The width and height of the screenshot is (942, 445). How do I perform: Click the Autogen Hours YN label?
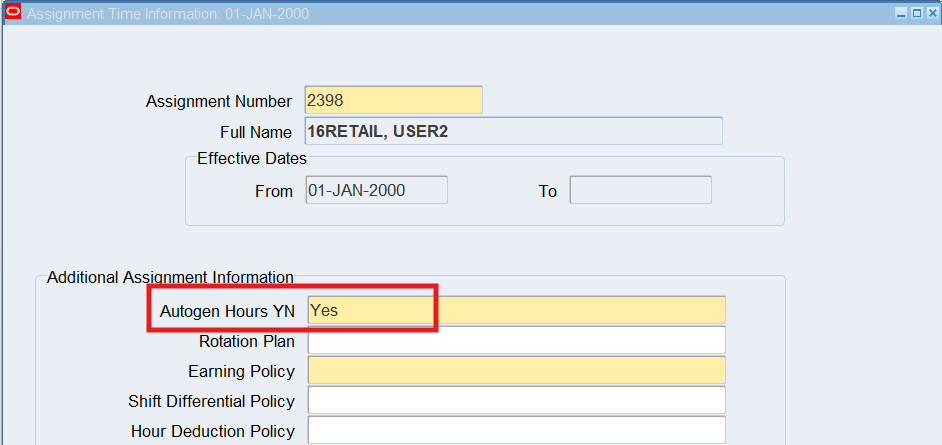tap(227, 311)
